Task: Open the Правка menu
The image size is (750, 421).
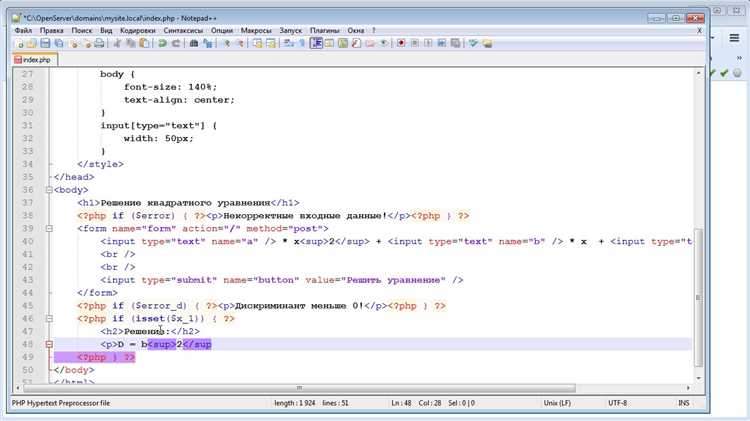Action: 52,30
